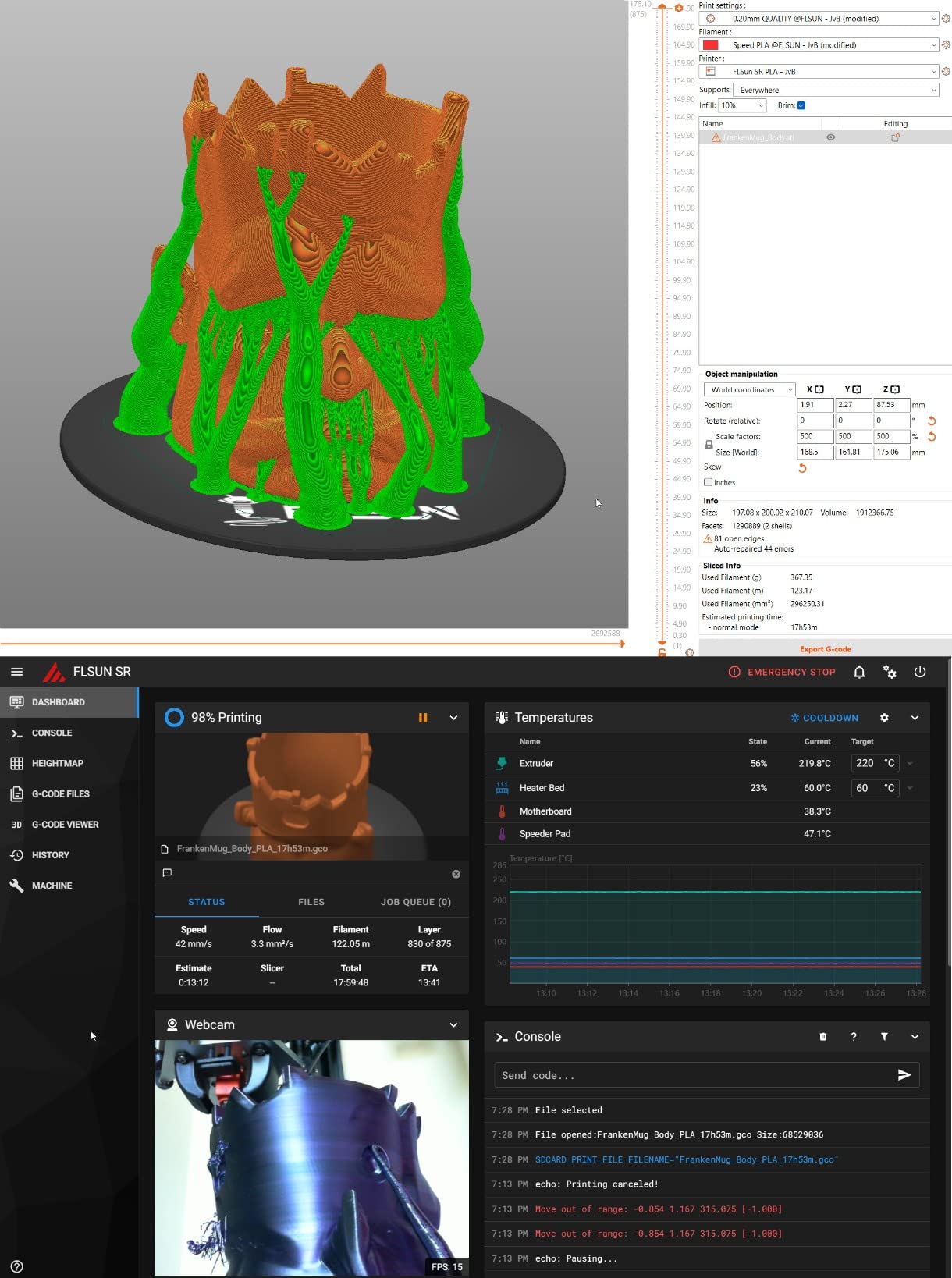952x1278 pixels.
Task: Click the Export G-code button
Action: click(825, 648)
